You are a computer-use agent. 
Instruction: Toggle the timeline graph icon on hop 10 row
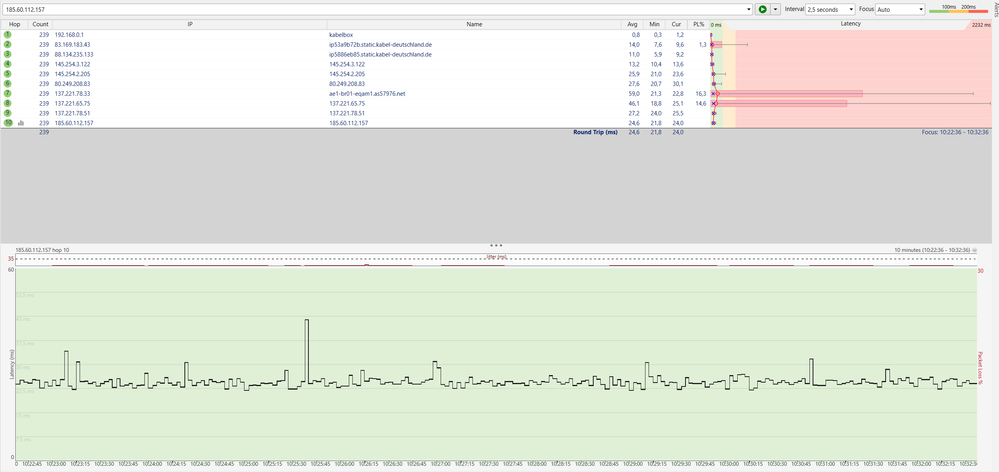click(21, 123)
